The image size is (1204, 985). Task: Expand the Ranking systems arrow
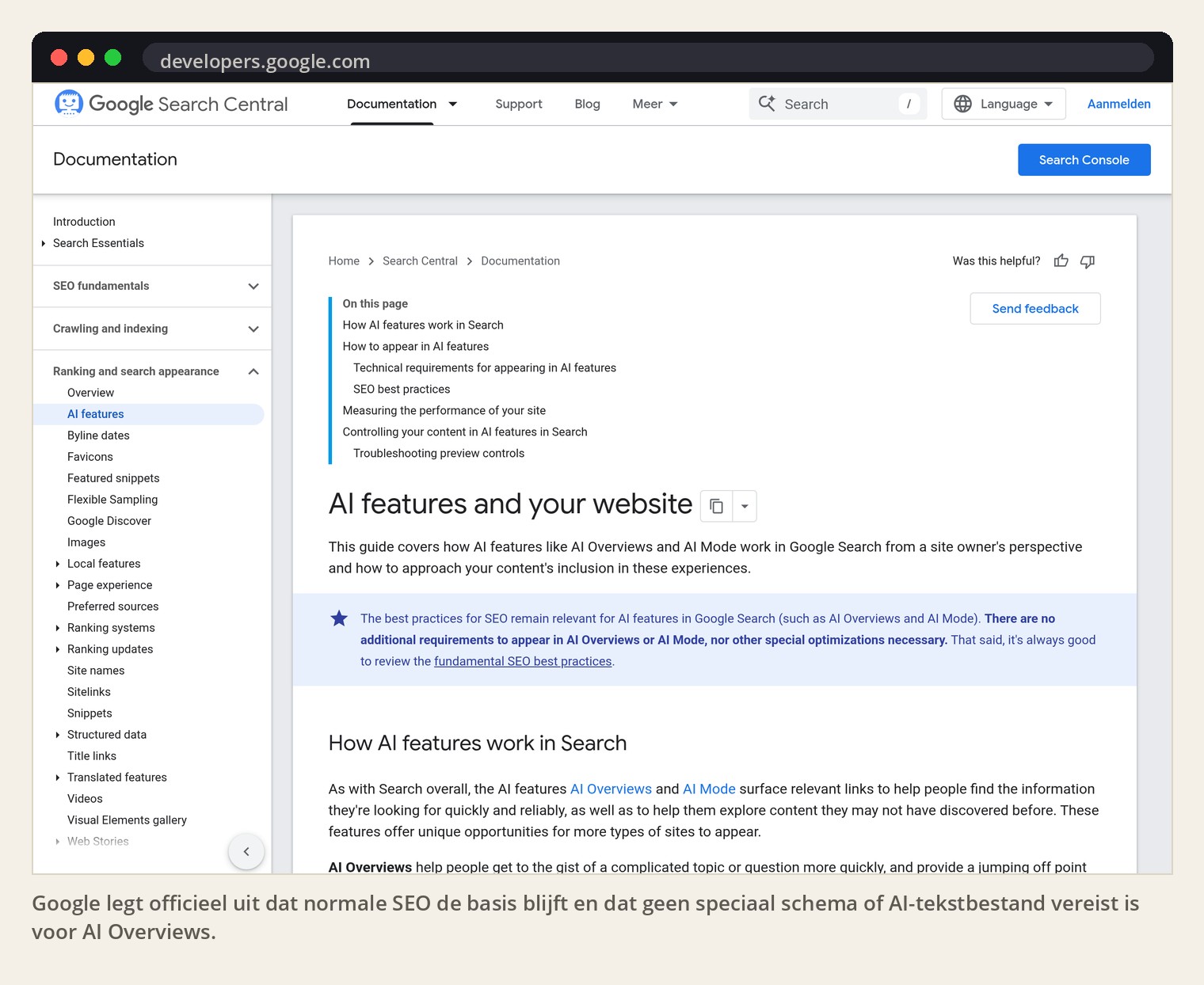pyautogui.click(x=57, y=628)
